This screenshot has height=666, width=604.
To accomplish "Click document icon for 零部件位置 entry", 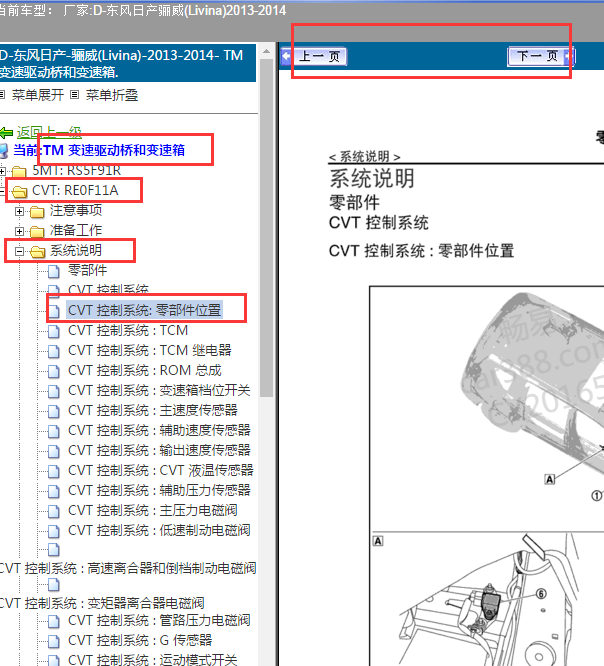I will click(54, 311).
